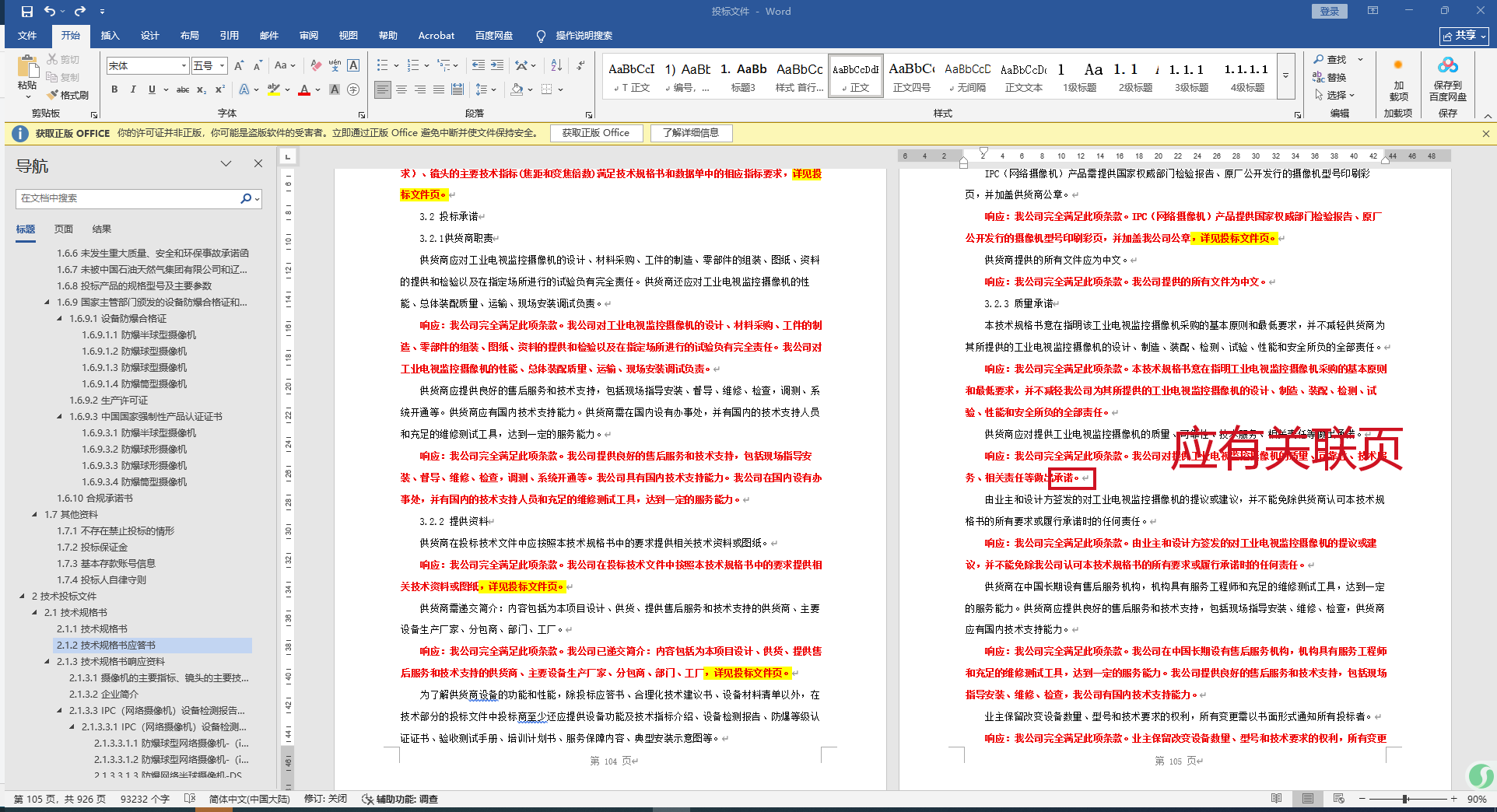
Task: Click the strikethrough abc icon
Action: [183, 89]
